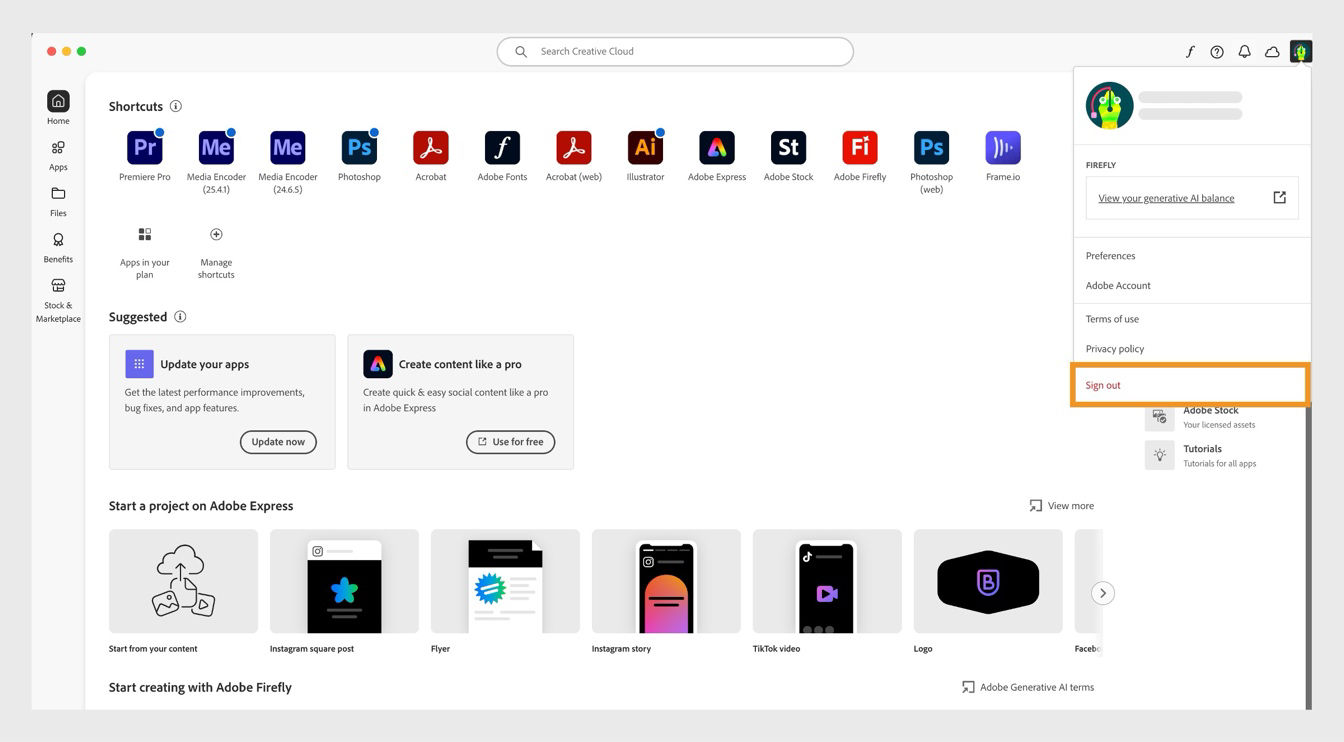Viewport: 1344px width, 742px height.
Task: Click the Shortcuts info icon
Action: coord(176,106)
